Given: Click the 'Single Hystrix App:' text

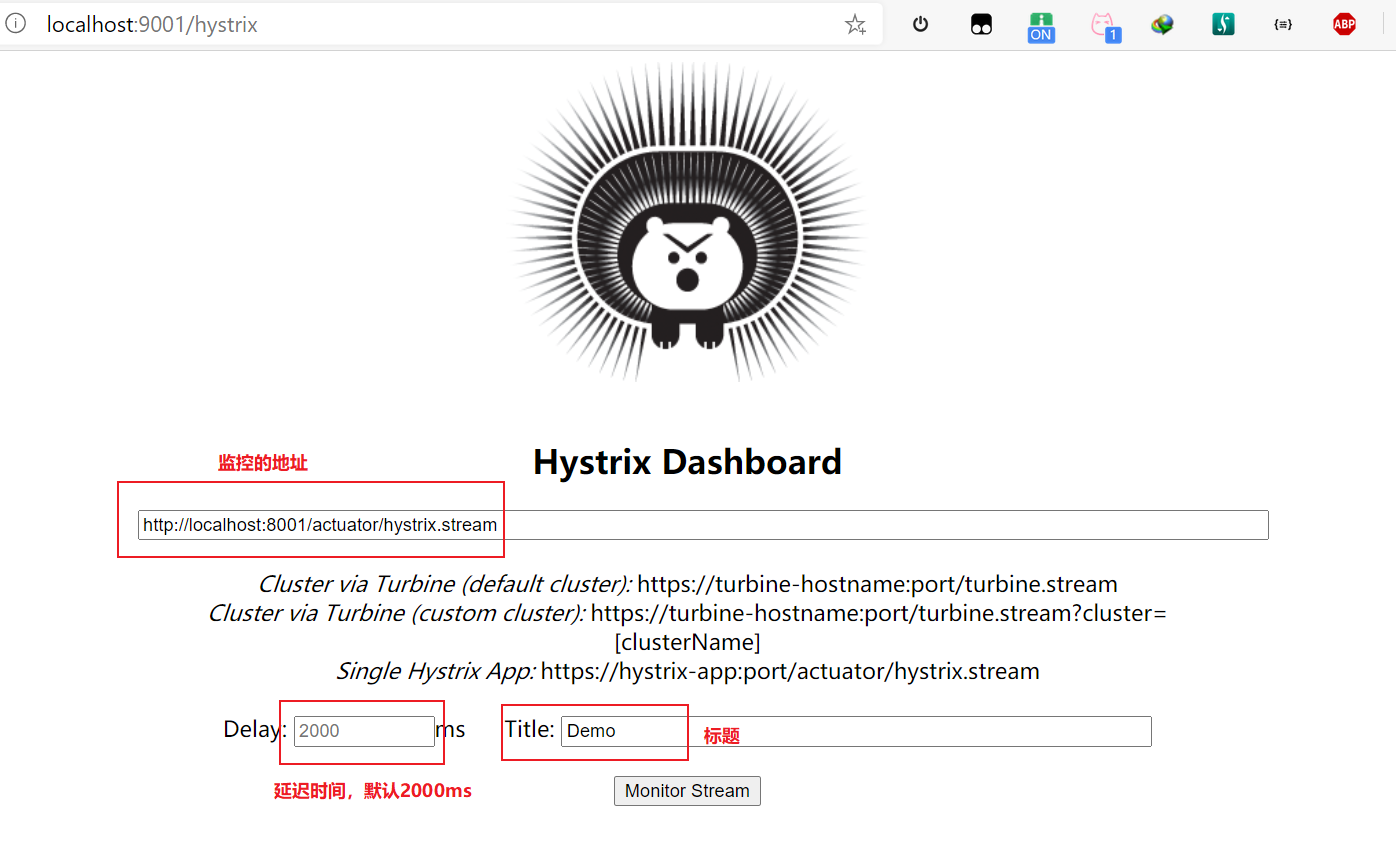Looking at the screenshot, I should pyautogui.click(x=436, y=671).
